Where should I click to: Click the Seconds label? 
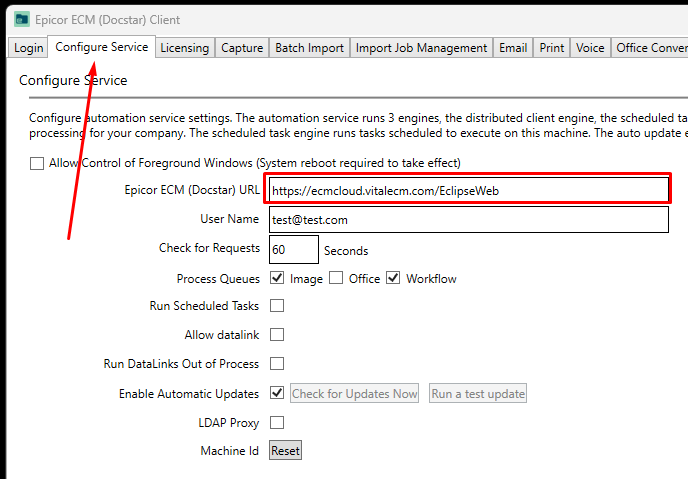346,250
